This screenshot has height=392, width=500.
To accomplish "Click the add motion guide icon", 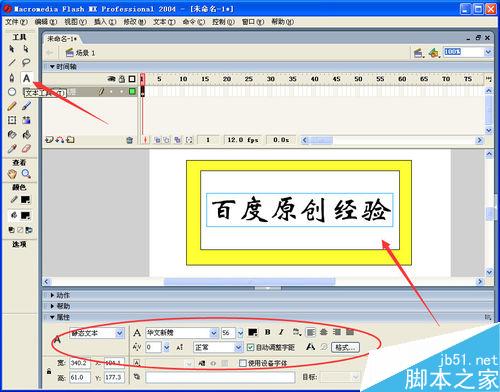I will 60,140.
